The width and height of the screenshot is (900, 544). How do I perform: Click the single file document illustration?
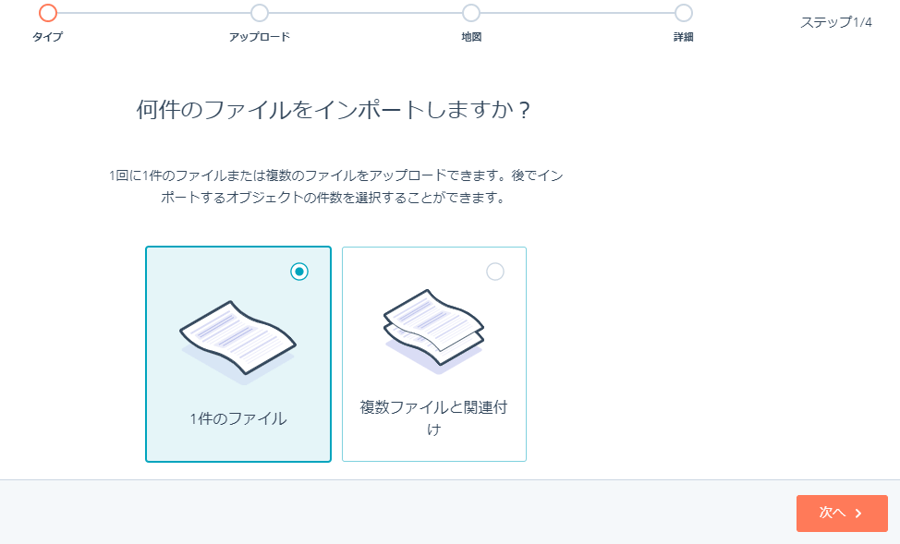click(238, 341)
